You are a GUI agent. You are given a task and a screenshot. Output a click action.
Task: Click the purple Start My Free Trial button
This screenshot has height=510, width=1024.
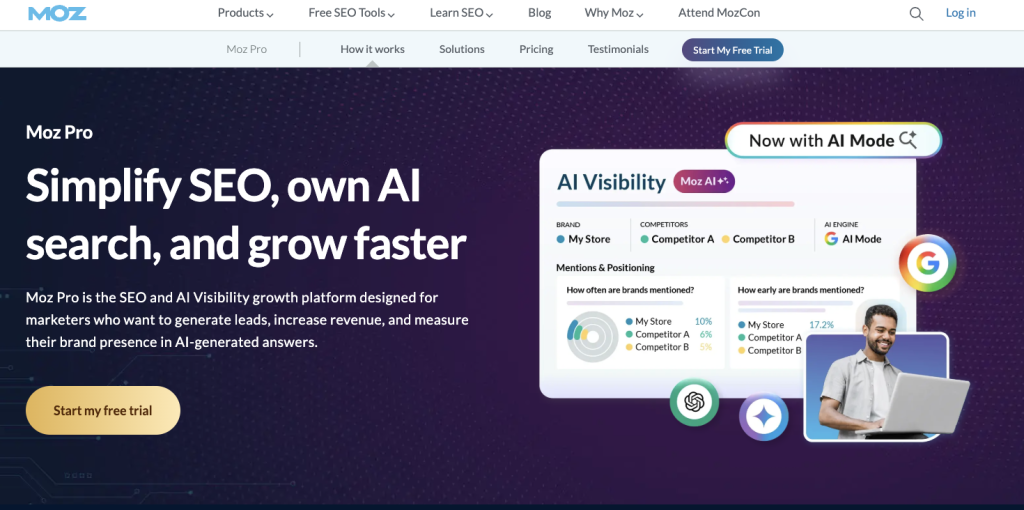[x=733, y=50]
